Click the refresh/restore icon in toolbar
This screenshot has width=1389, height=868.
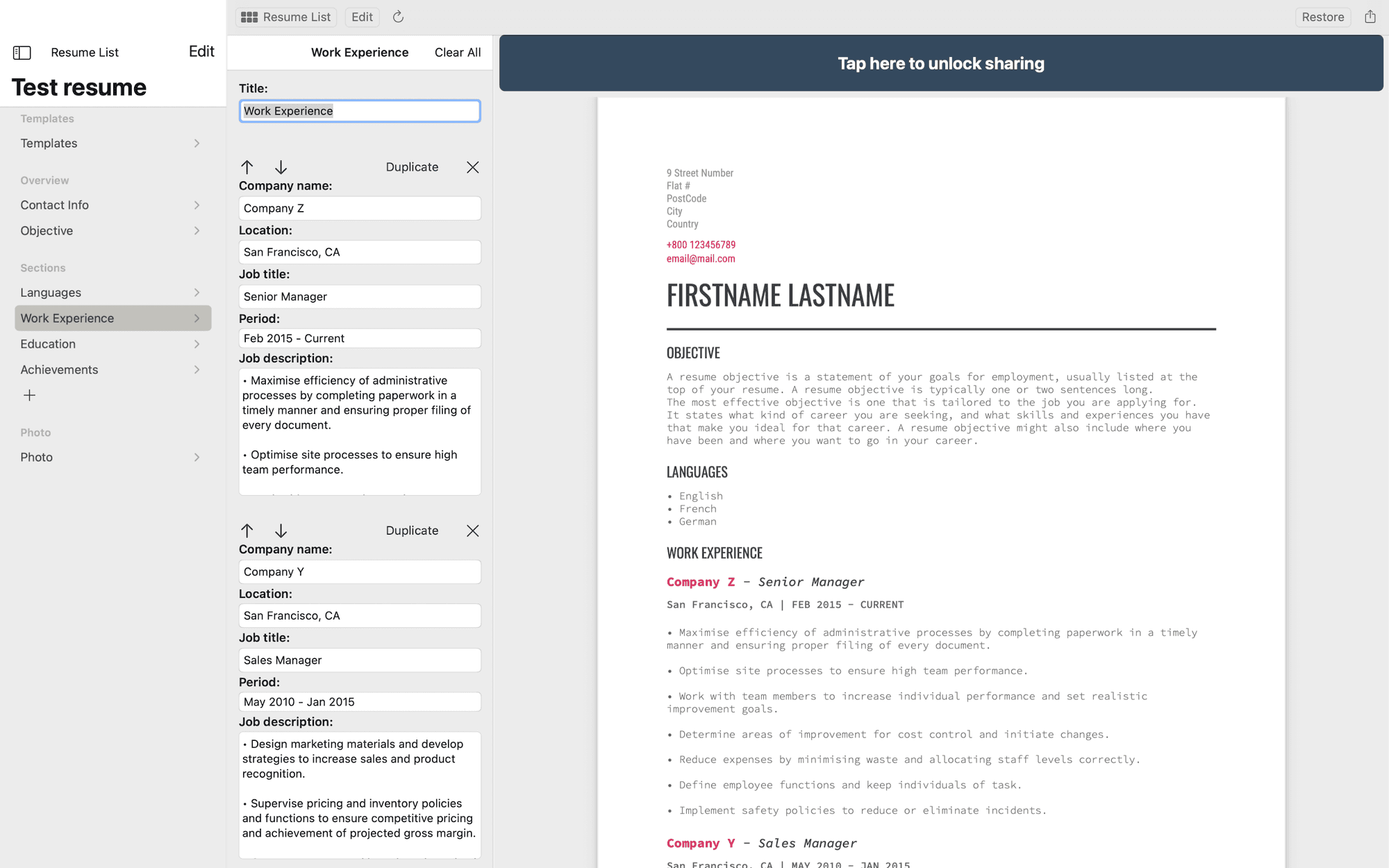[x=398, y=17]
